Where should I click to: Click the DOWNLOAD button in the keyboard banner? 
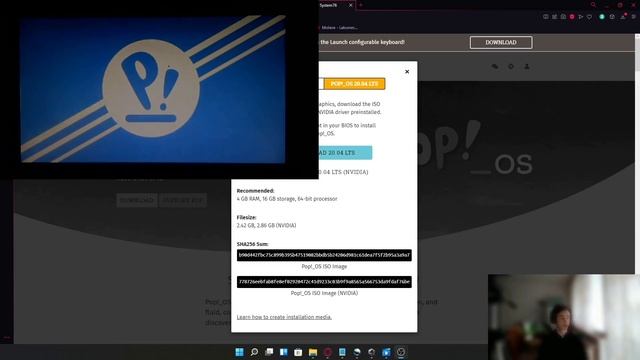501,42
